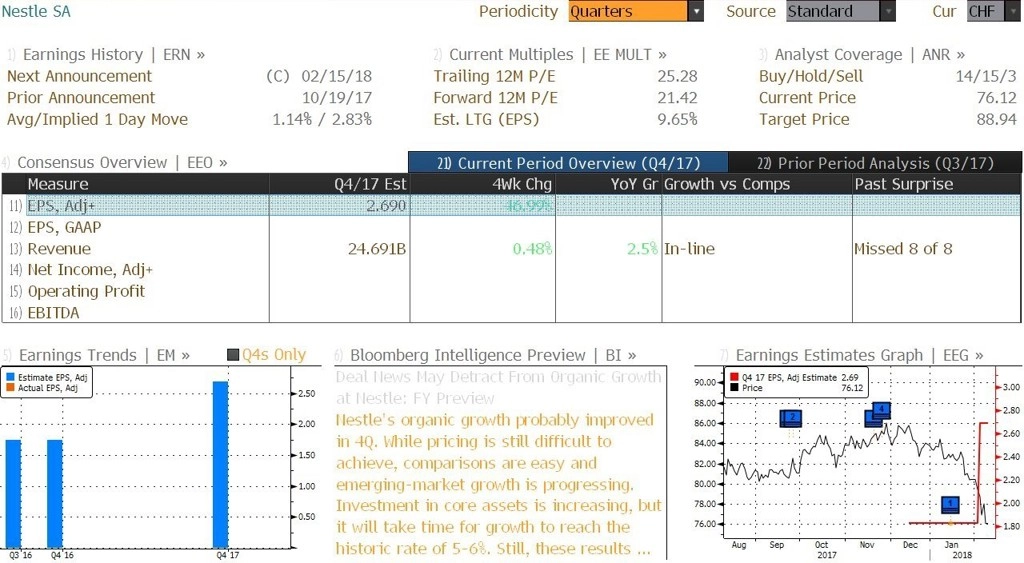Click Bloomberg Intelligence preview body text

click(x=499, y=484)
